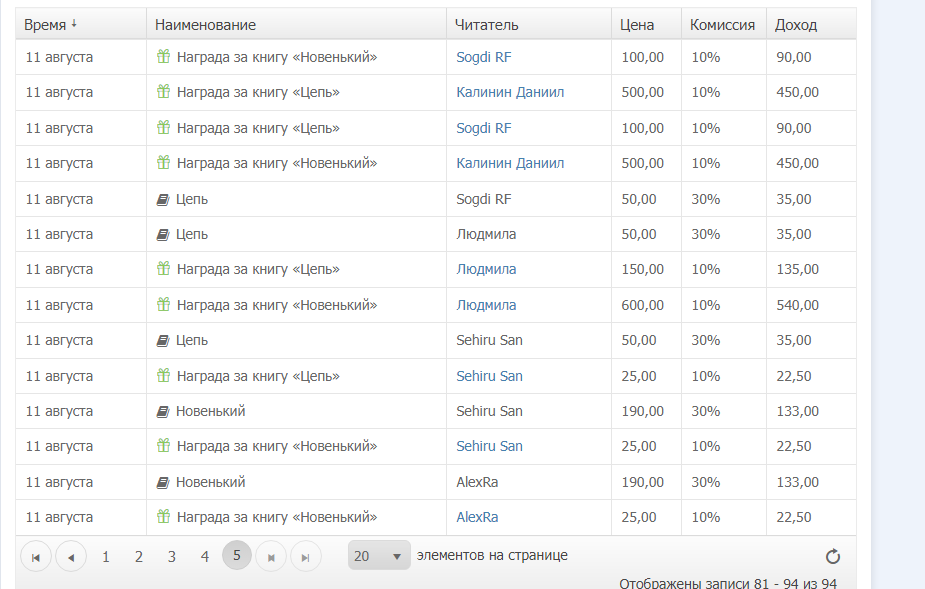Image resolution: width=925 pixels, height=589 pixels.
Task: Click book icon in AlexRa's «Новенький» purchase row
Action: point(163,482)
